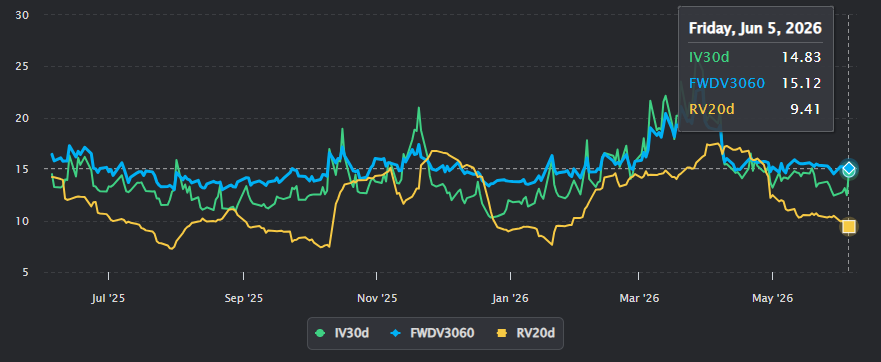Toggle the FWDV3060 series in the legend
Viewport: 881px width, 362px height.
point(433,333)
